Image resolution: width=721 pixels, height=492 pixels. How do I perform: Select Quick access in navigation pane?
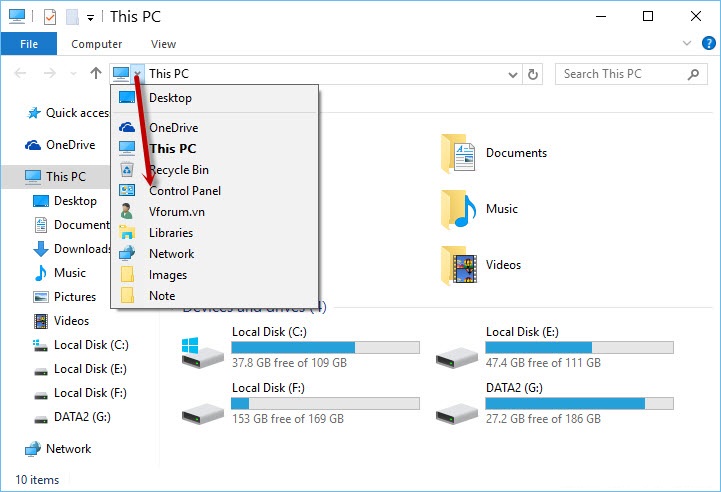68,113
